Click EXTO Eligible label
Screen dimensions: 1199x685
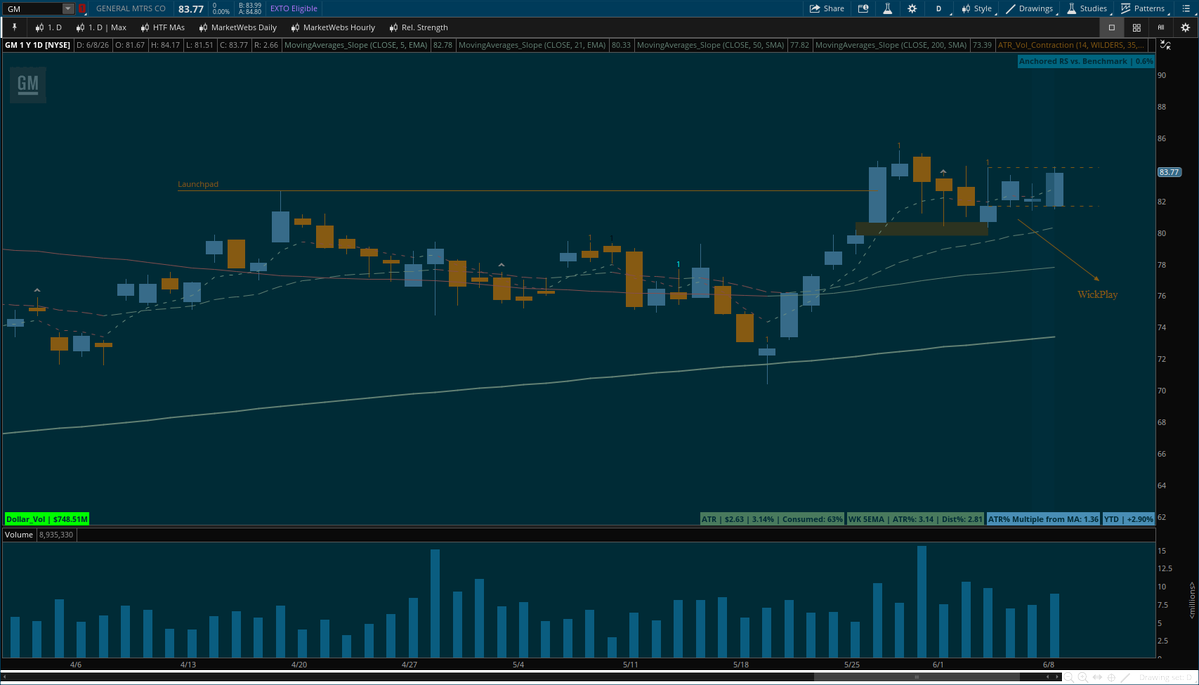tap(294, 8)
